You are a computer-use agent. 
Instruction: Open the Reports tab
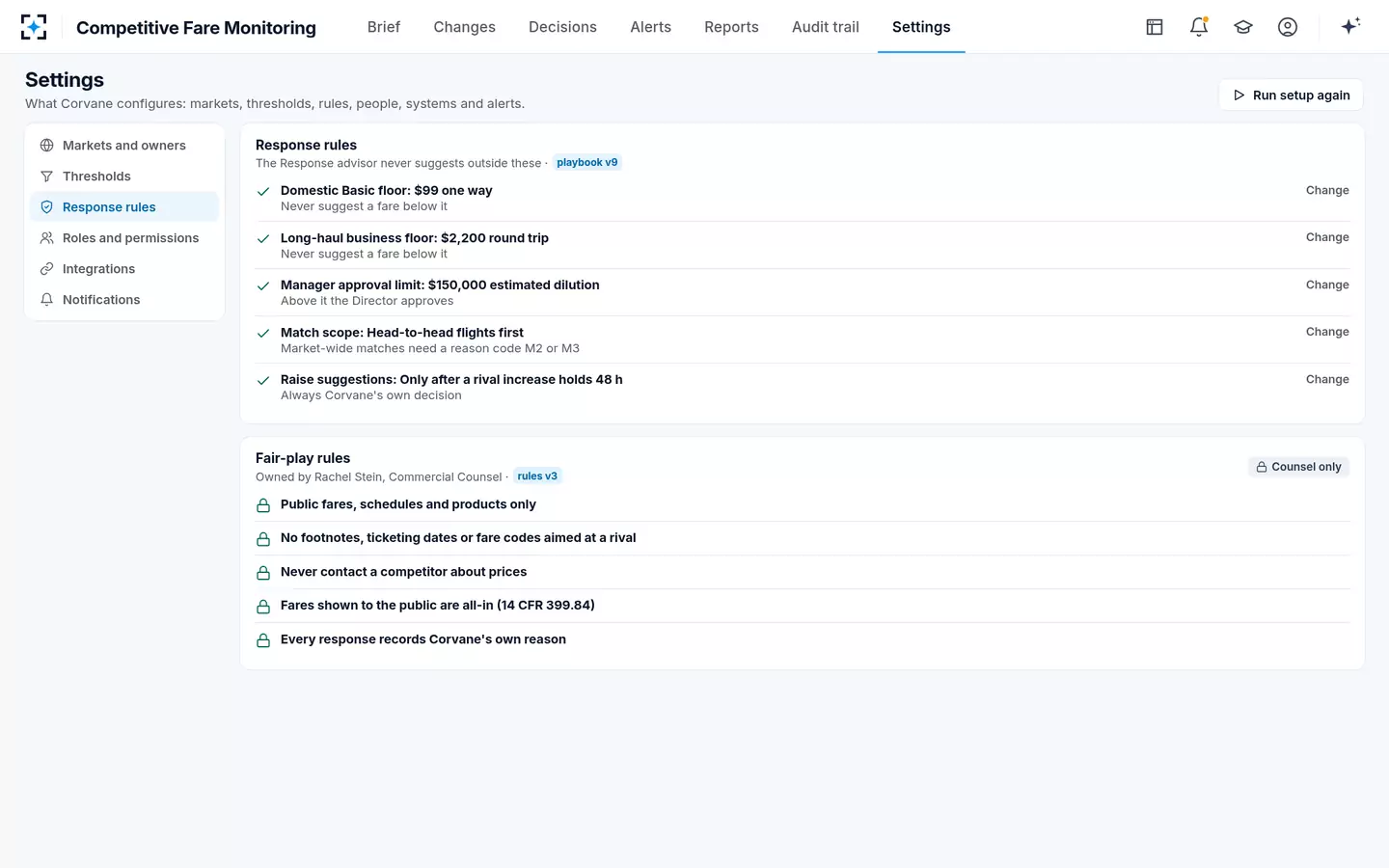tap(731, 27)
